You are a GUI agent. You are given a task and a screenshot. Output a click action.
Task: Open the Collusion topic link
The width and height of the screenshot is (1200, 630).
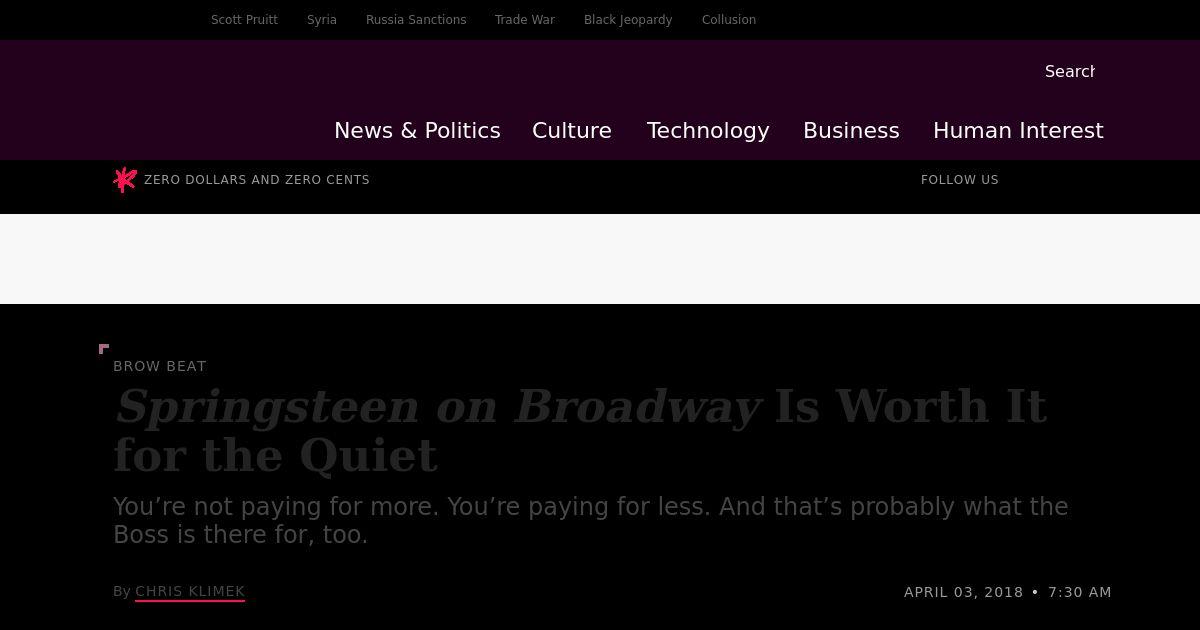coord(729,20)
